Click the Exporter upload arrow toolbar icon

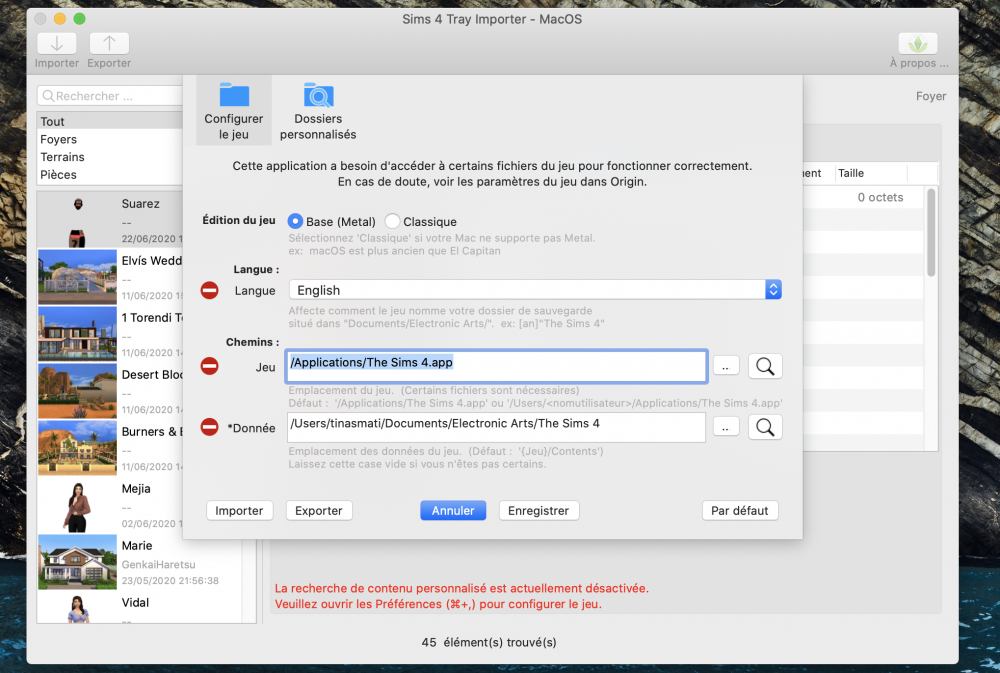coord(109,43)
